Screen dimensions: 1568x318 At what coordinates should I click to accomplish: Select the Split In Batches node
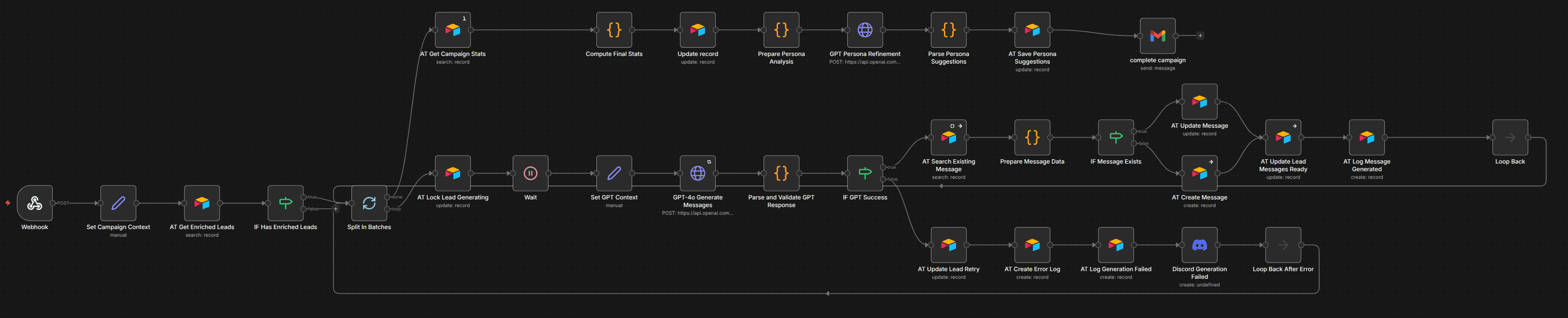coord(369,203)
